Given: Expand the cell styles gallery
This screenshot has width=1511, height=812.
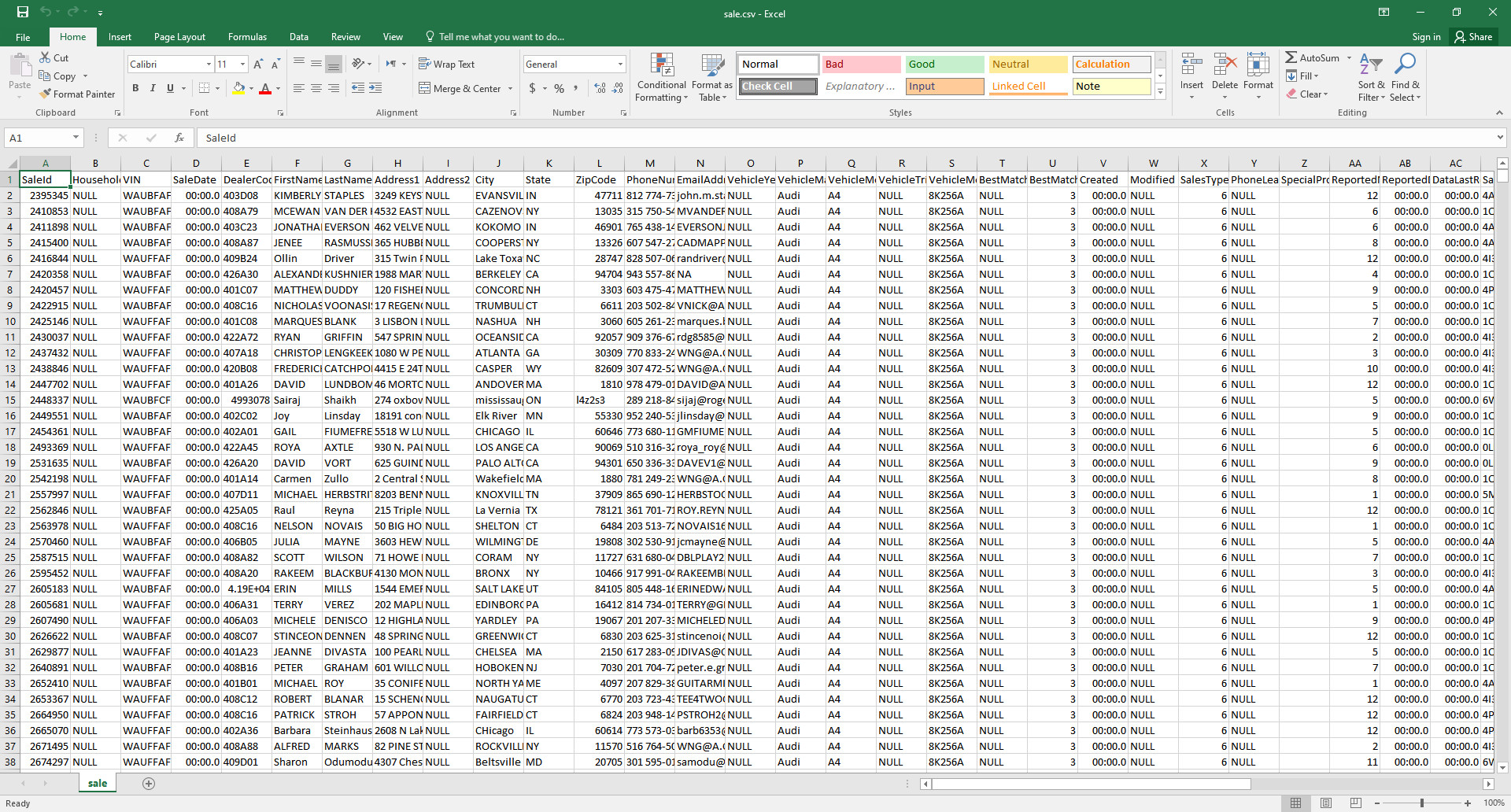Looking at the screenshot, I should pyautogui.click(x=1160, y=91).
